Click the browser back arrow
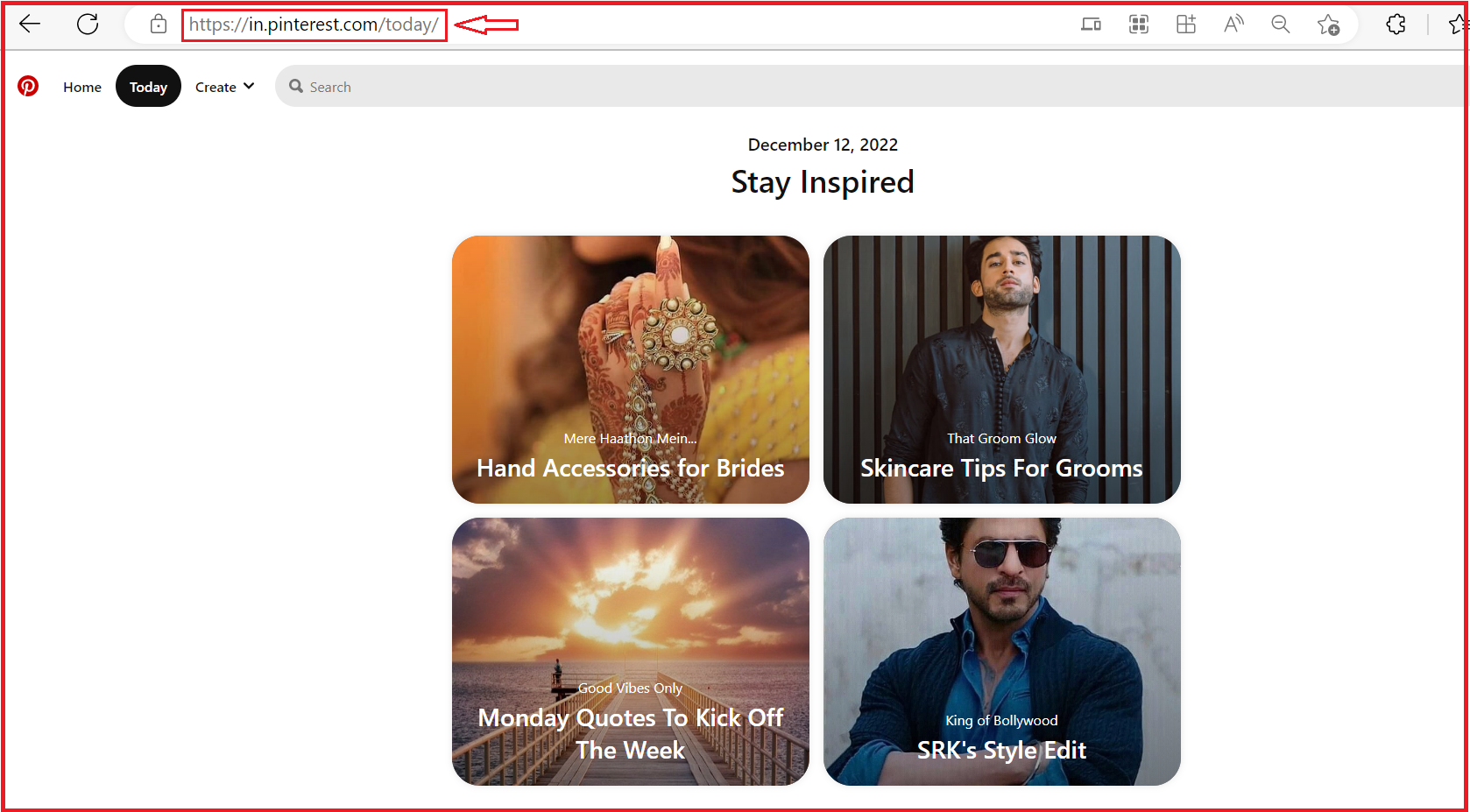The width and height of the screenshot is (1470, 812). coord(30,24)
